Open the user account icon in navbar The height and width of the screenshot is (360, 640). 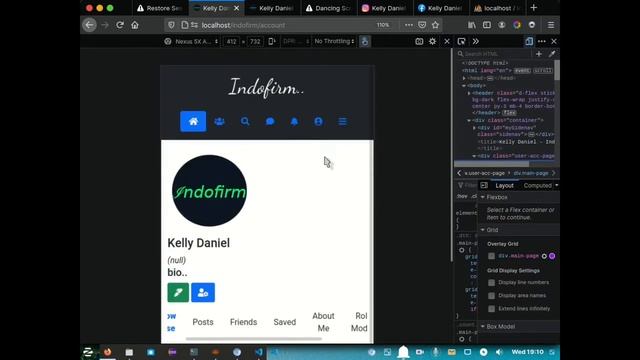[x=318, y=121]
